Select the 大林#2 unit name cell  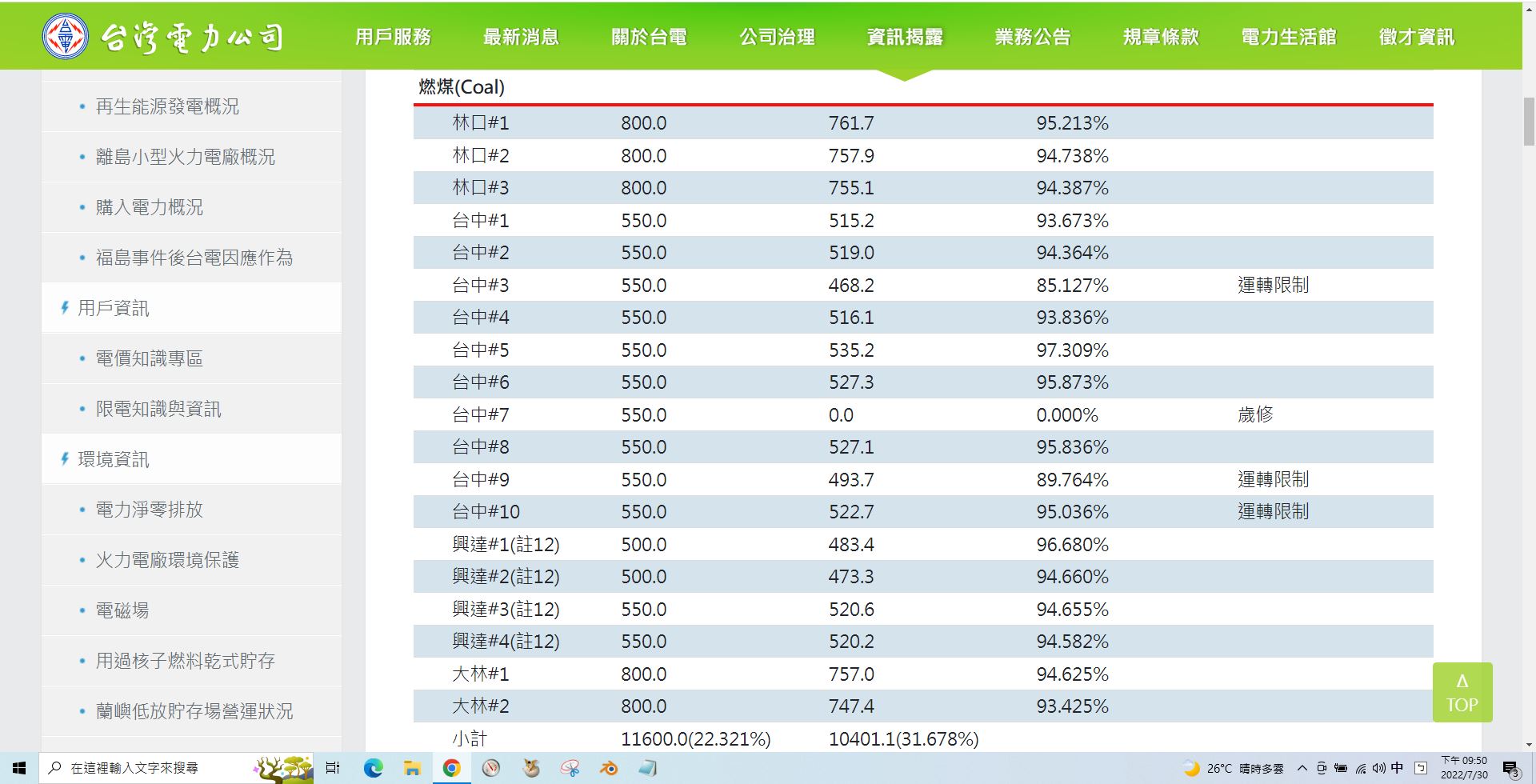481,706
